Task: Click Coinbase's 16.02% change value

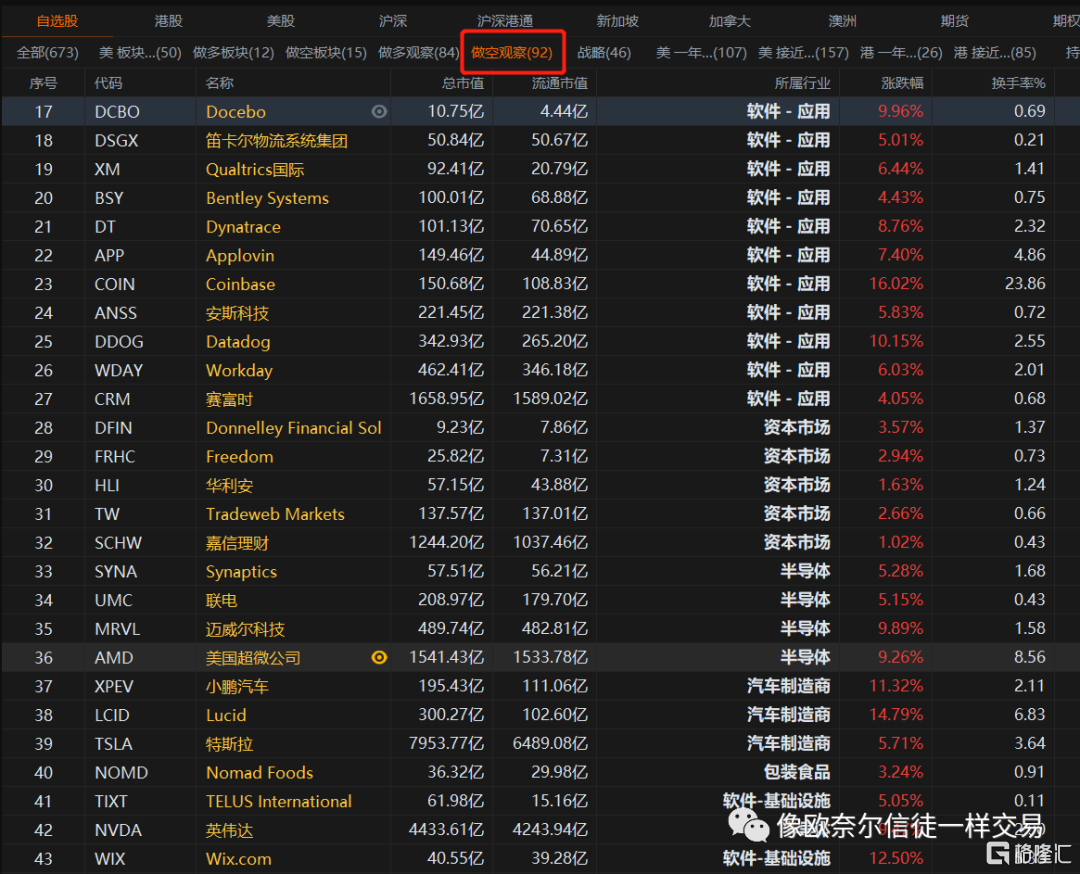Action: click(896, 284)
